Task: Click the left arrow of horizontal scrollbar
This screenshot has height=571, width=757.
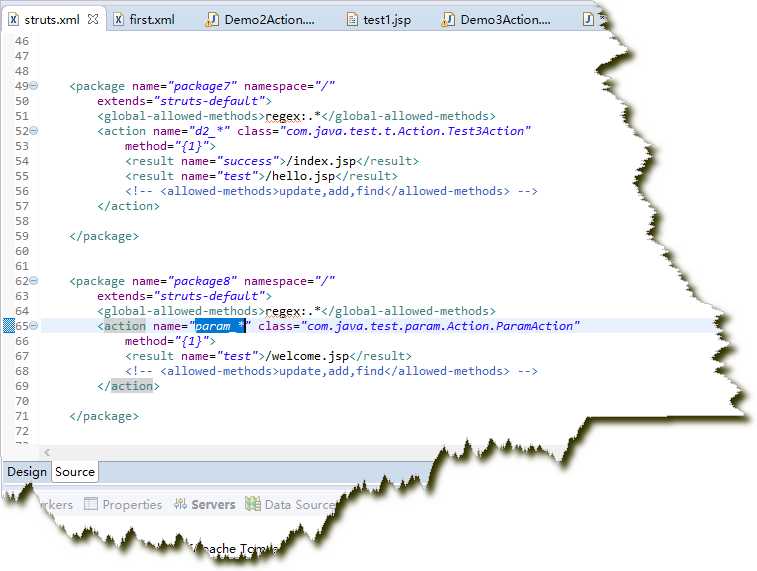Action: (x=47, y=452)
